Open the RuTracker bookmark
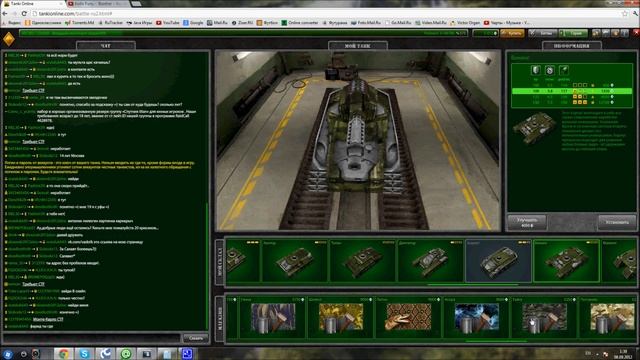Screen dimensions: 640x360 [110, 23]
